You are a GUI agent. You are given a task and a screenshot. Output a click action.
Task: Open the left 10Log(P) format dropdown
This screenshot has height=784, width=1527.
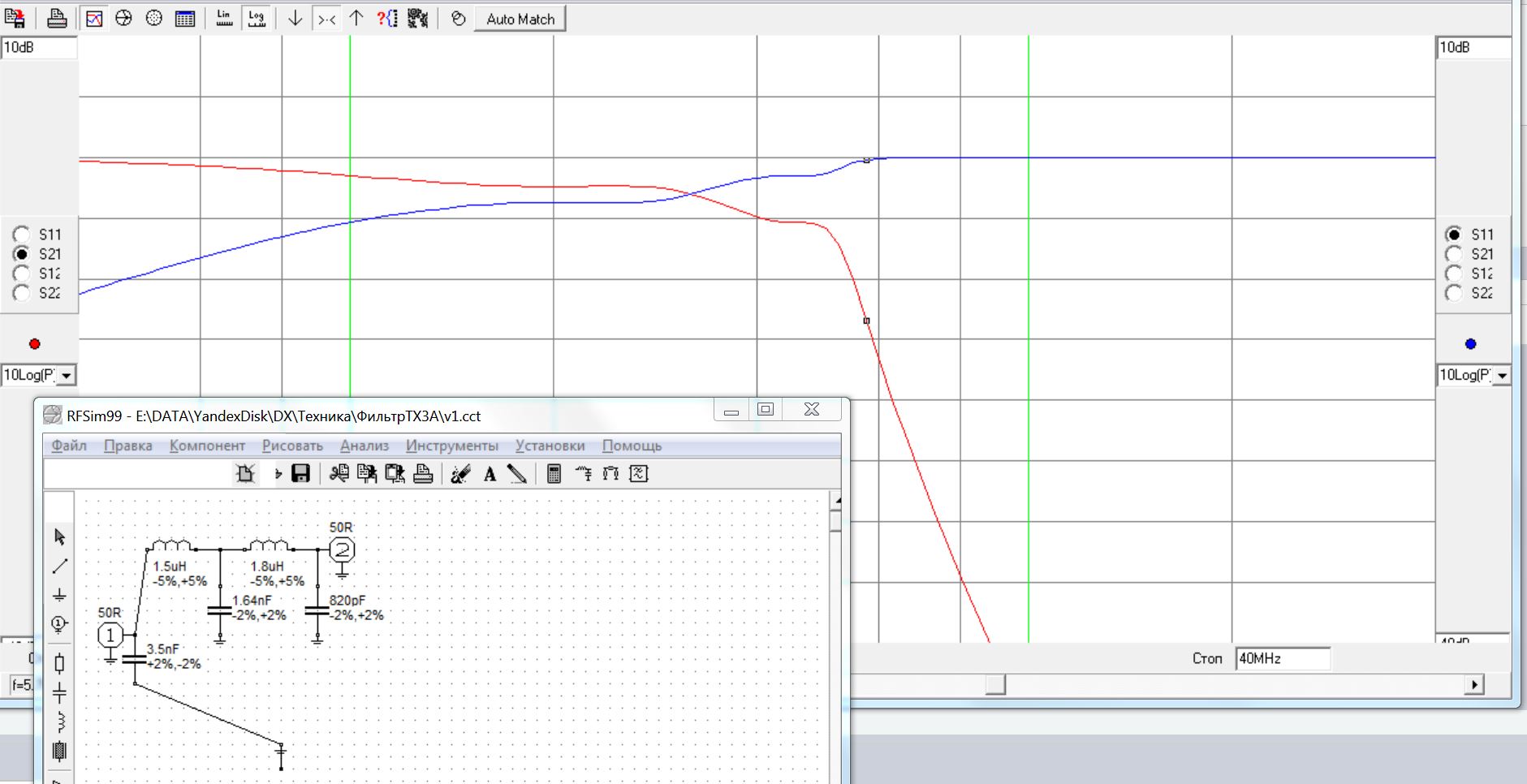tap(67, 376)
